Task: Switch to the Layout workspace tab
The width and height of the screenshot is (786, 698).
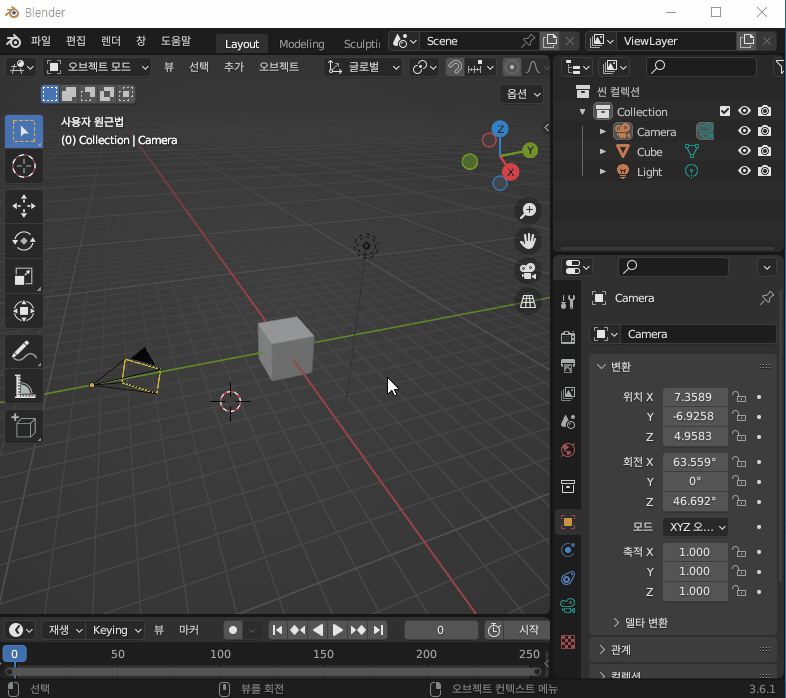Action: (242, 44)
